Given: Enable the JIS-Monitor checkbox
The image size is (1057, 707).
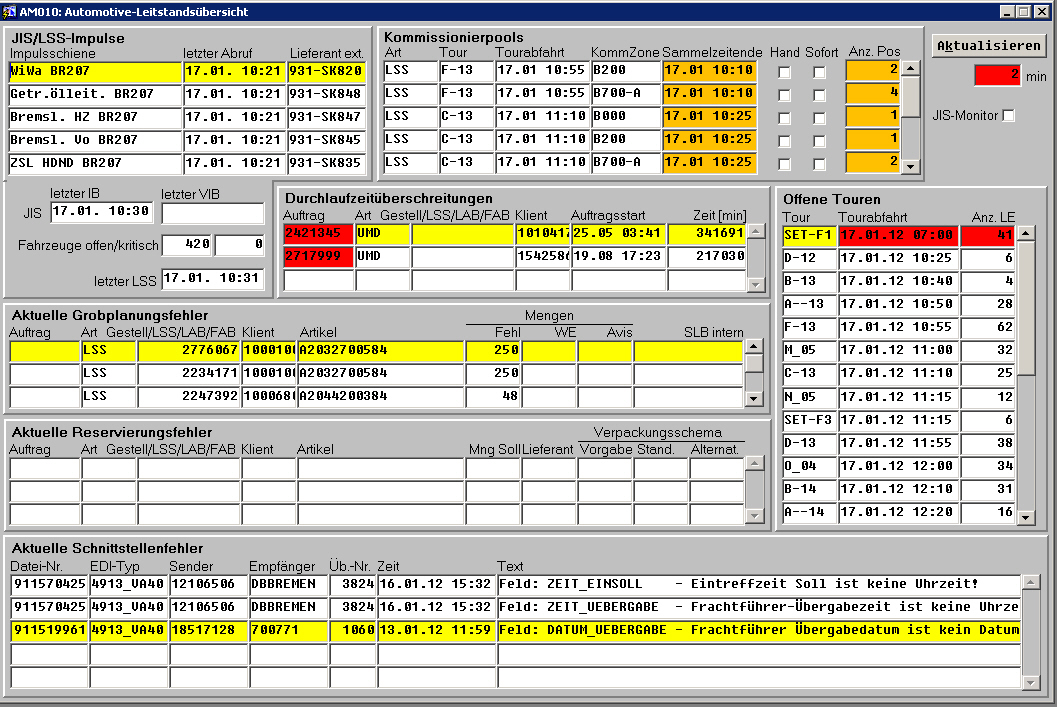Looking at the screenshot, I should point(1008,116).
